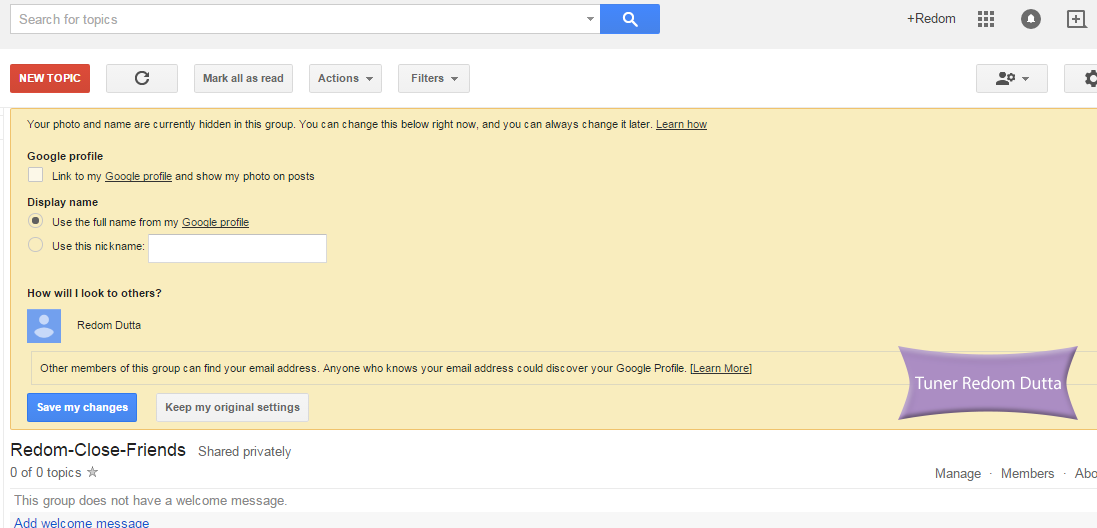Open the Manage section
Viewport: 1097px width, 528px height.
tap(957, 473)
